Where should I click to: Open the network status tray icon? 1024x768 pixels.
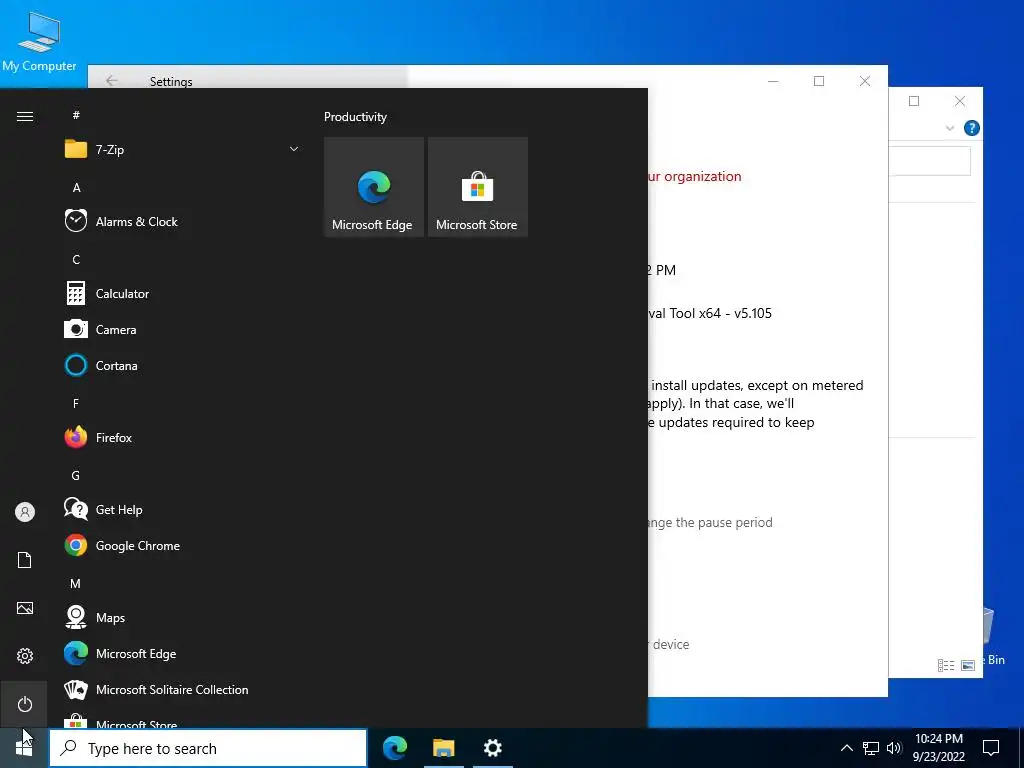(871, 748)
